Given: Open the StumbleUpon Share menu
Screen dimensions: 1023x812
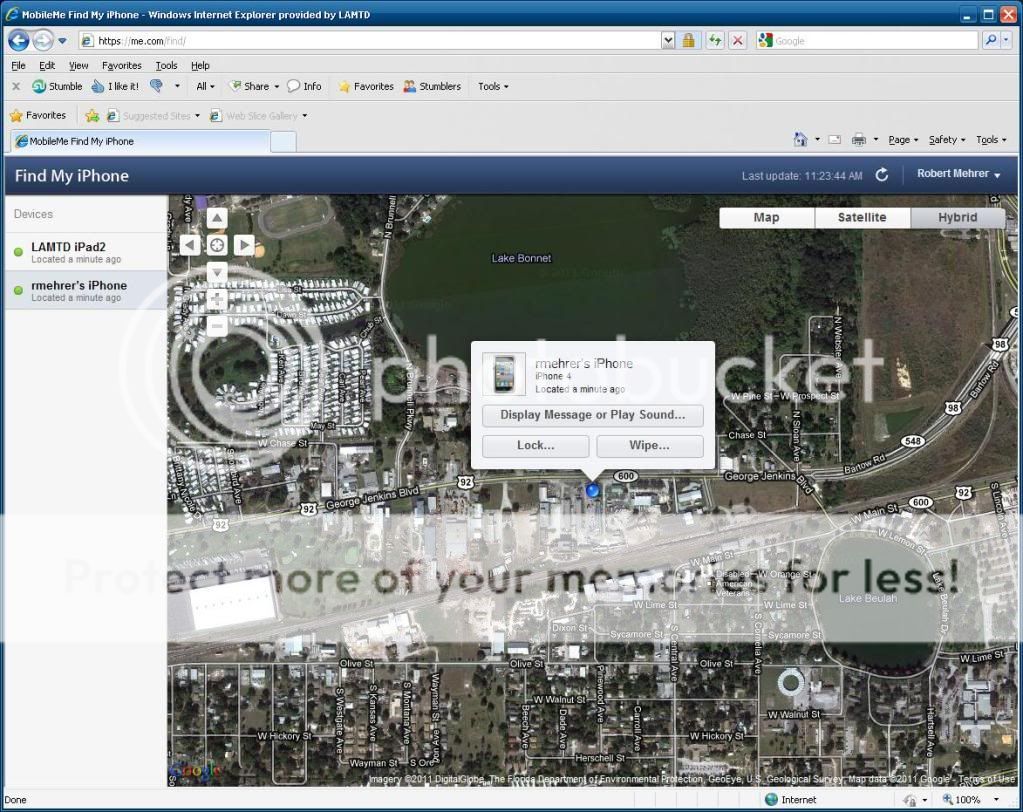Looking at the screenshot, I should [x=254, y=86].
